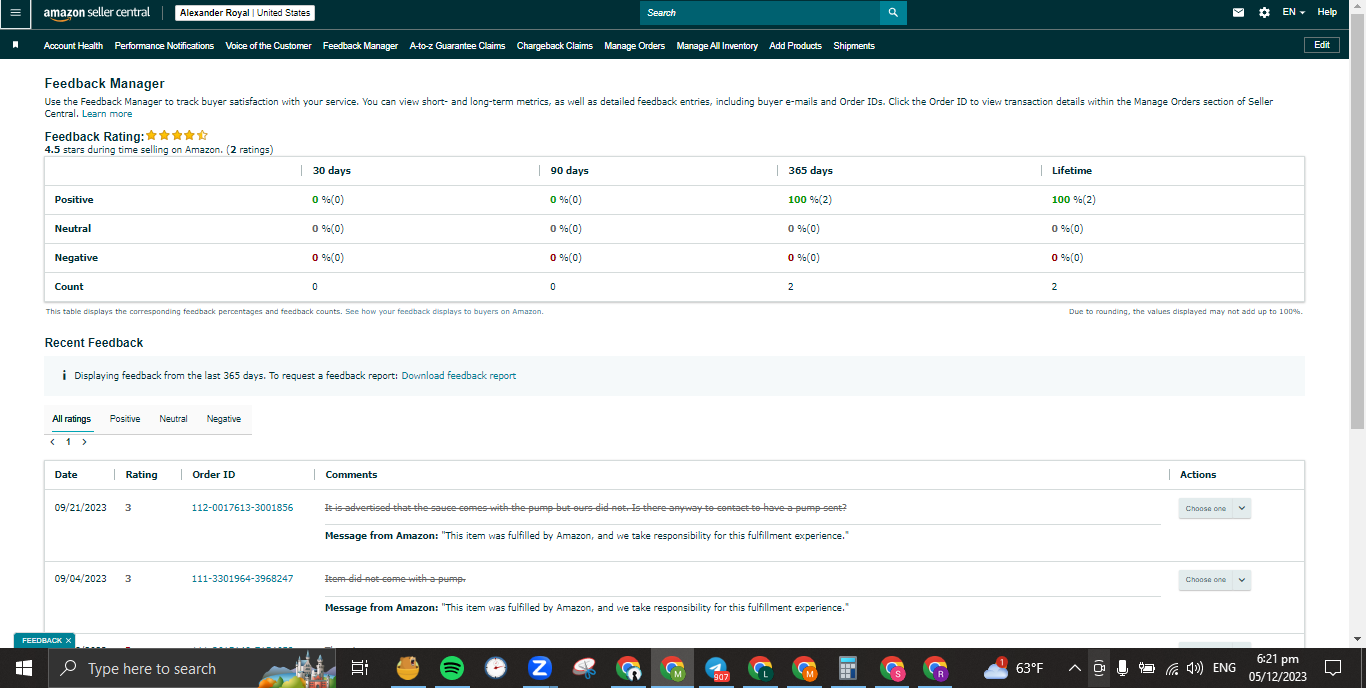Open the clock app icon on taskbar
Viewport: 1366px width, 688px height.
point(496,668)
